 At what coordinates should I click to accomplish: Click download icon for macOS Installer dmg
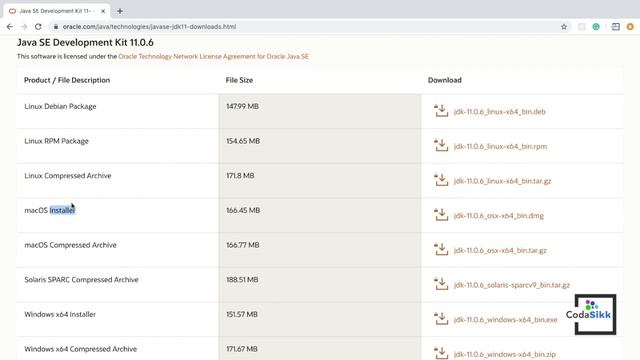click(x=441, y=215)
